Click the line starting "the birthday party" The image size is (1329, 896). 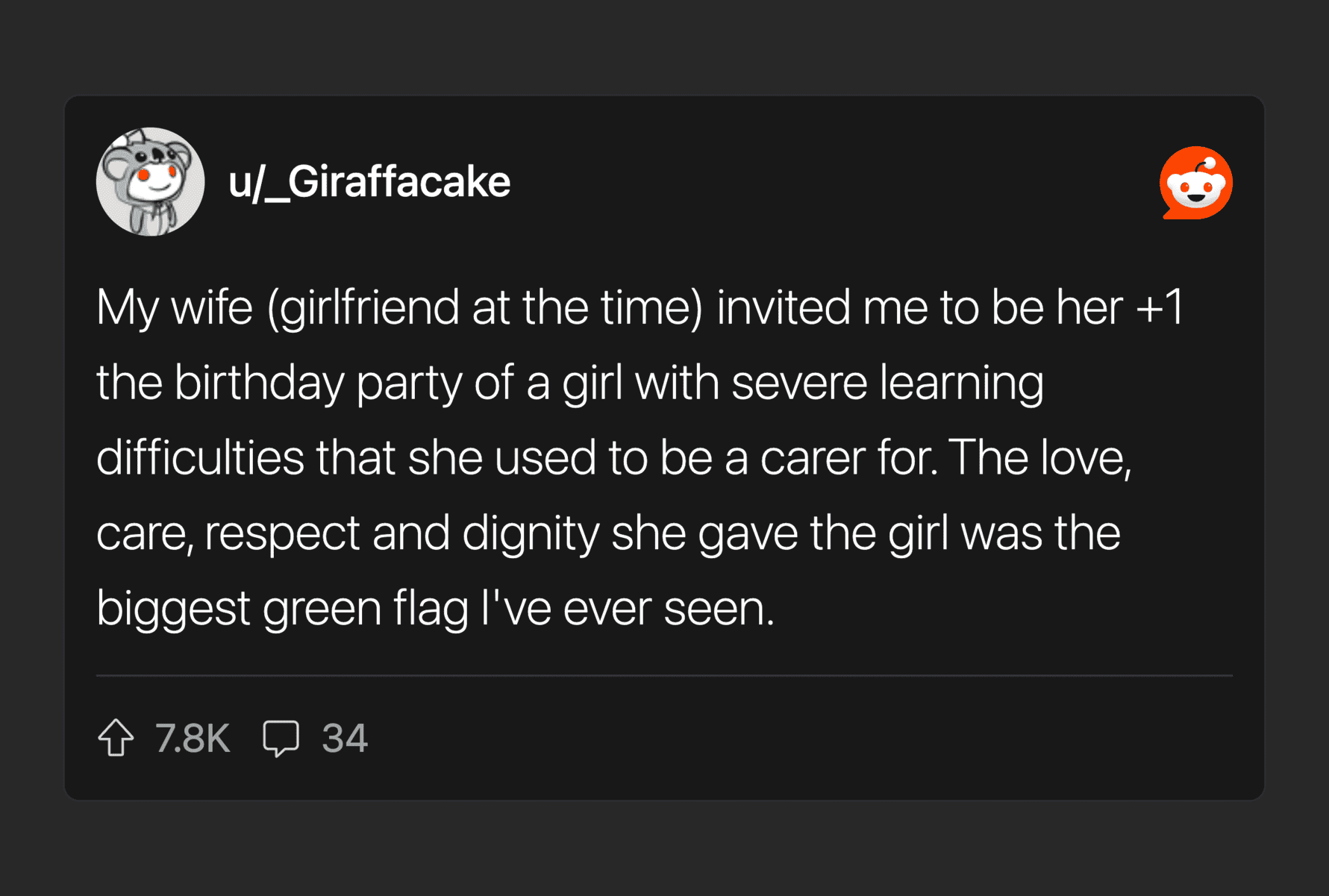point(569,383)
